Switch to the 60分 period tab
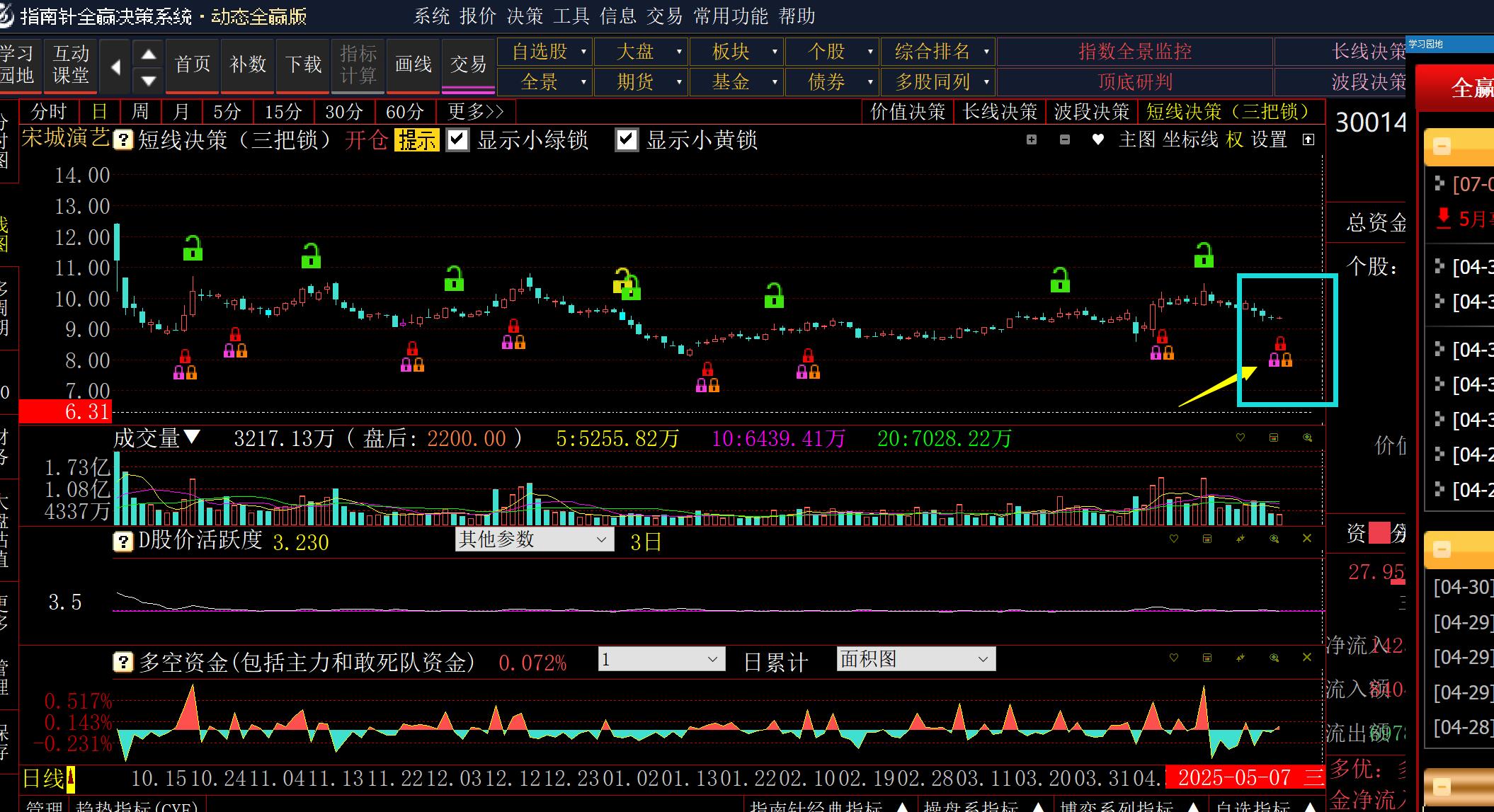 click(x=405, y=112)
